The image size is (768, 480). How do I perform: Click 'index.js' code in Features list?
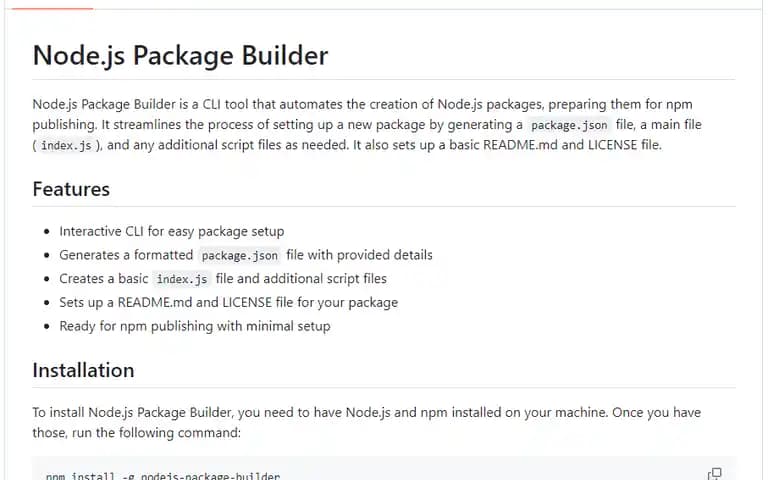[182, 279]
